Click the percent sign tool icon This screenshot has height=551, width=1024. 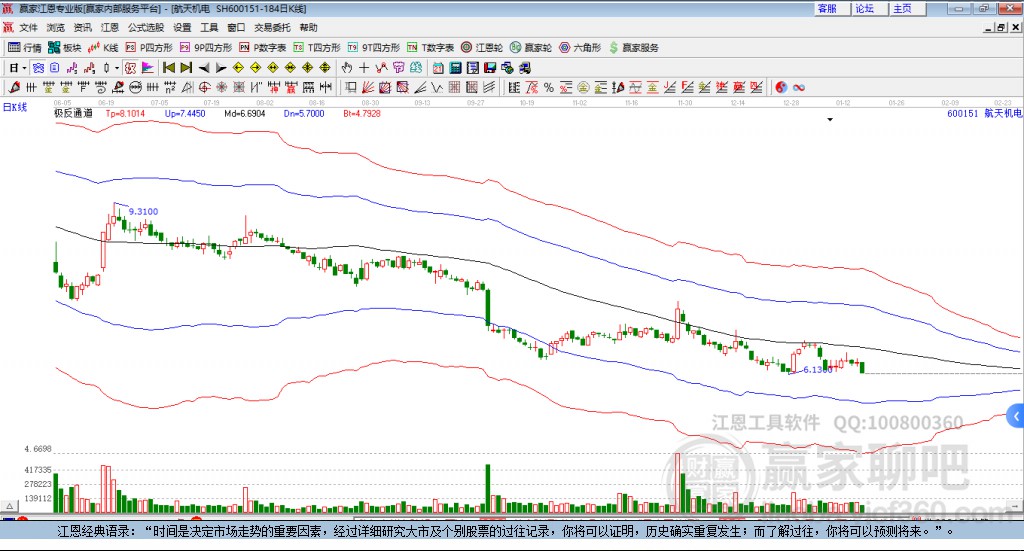pos(549,87)
